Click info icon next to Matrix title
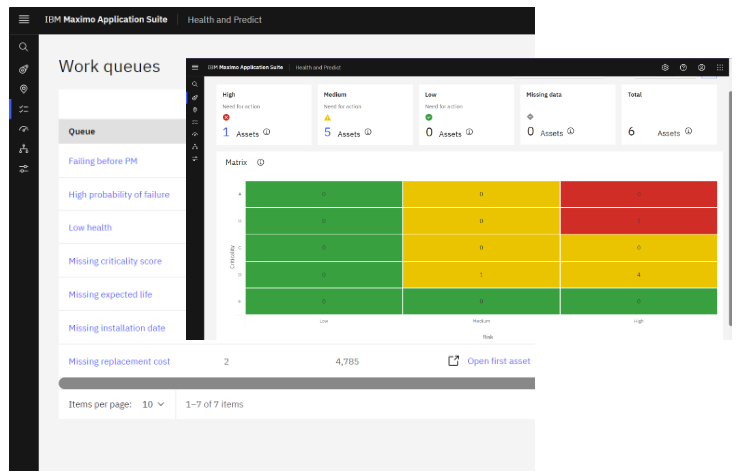 click(261, 163)
